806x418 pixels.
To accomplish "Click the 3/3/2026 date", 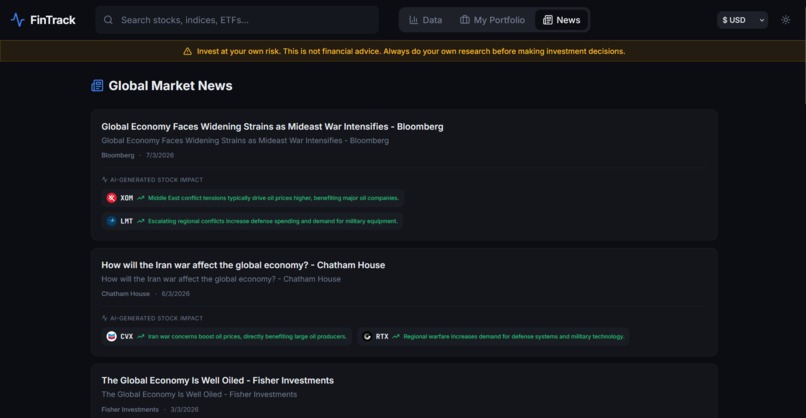I will [185, 410].
